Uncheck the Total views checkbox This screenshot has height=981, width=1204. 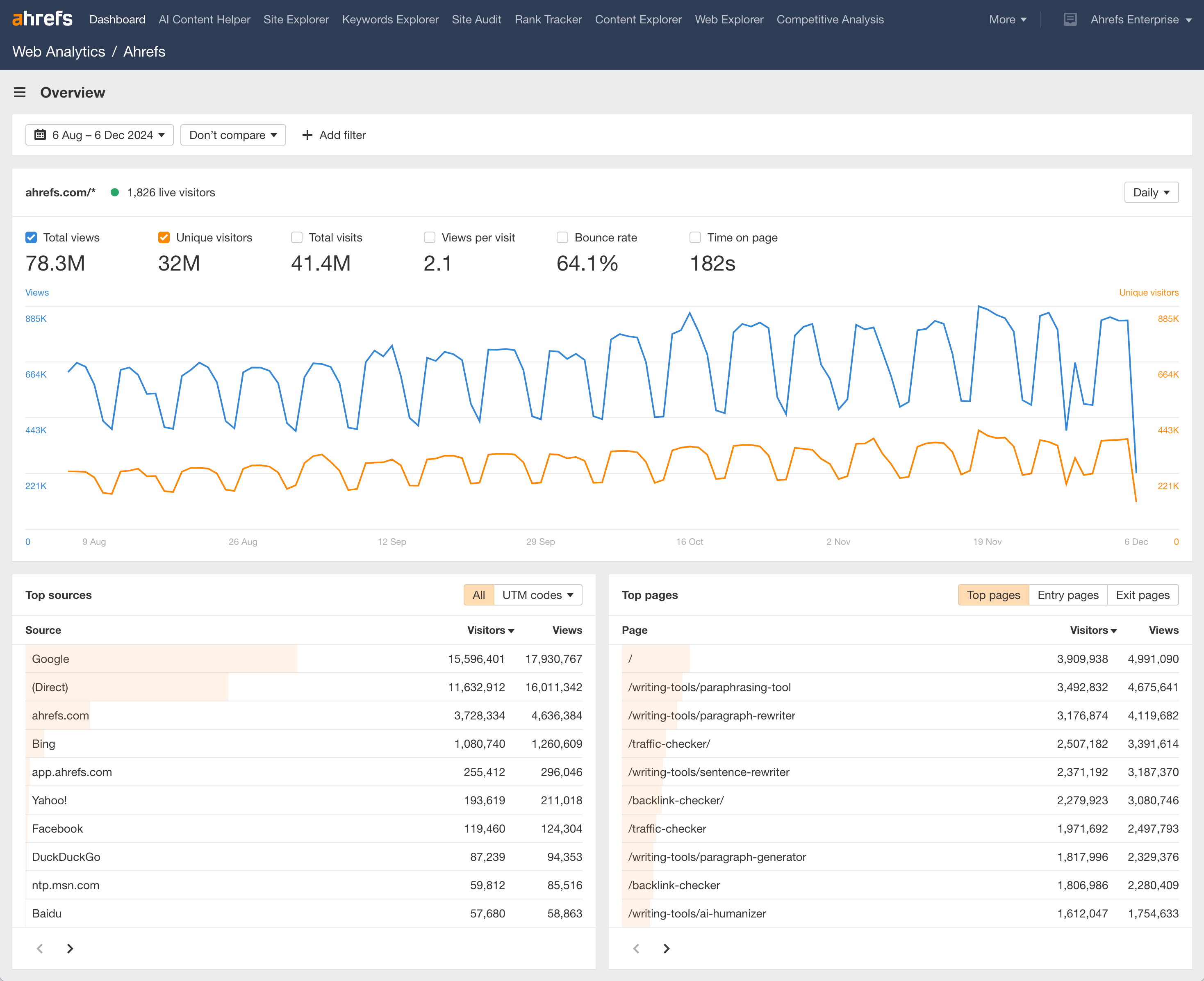[x=31, y=237]
